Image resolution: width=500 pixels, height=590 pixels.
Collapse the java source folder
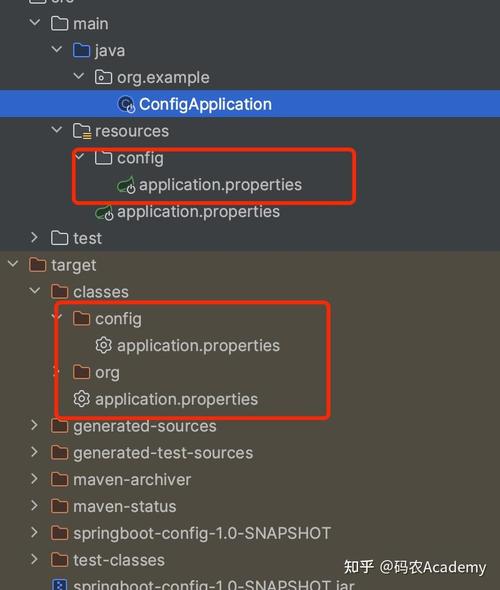(56, 50)
